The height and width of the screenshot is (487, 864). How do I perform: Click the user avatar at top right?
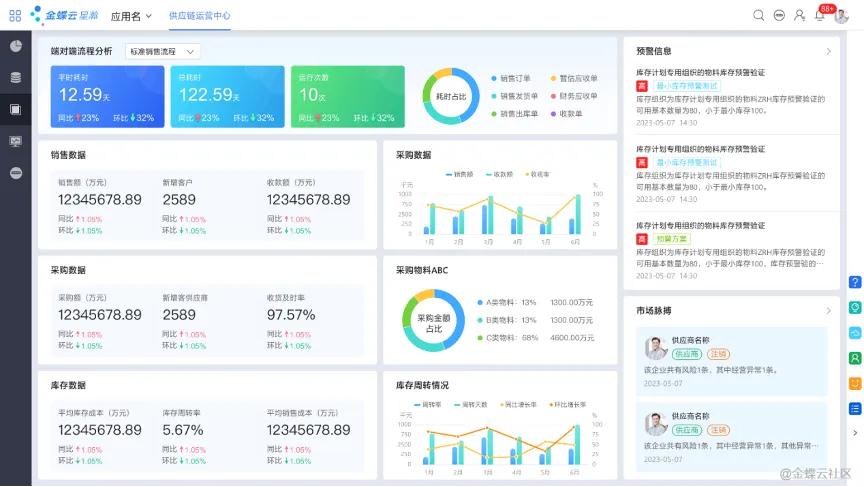pos(842,16)
